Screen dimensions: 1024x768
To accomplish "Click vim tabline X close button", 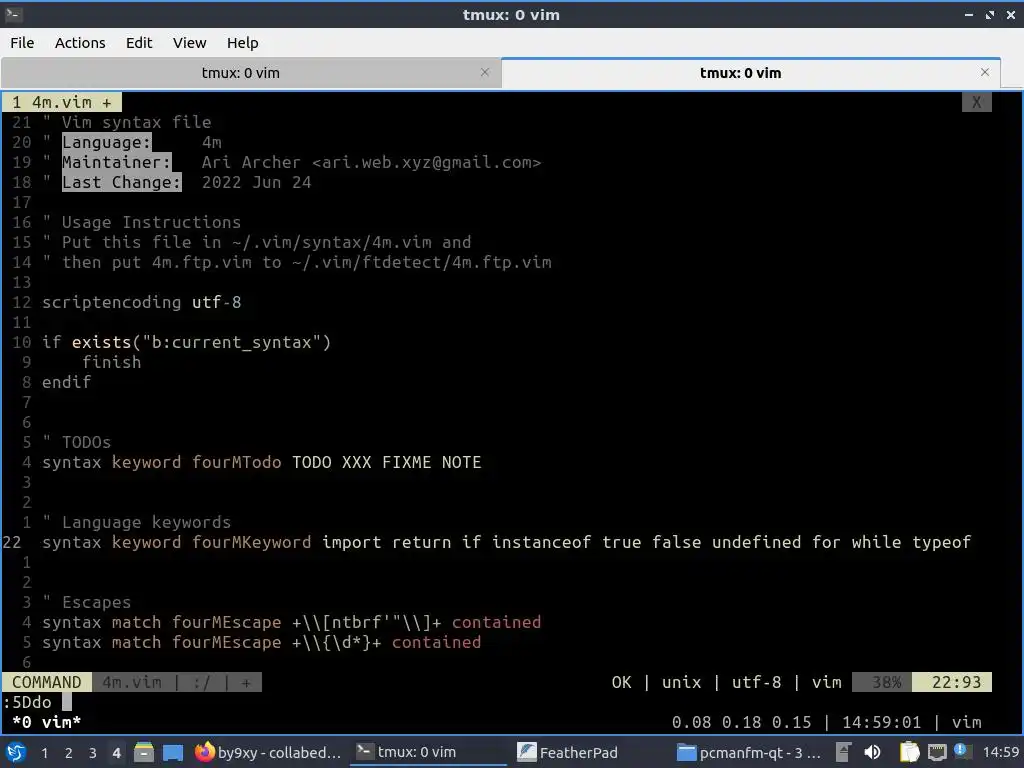I will (x=976, y=102).
